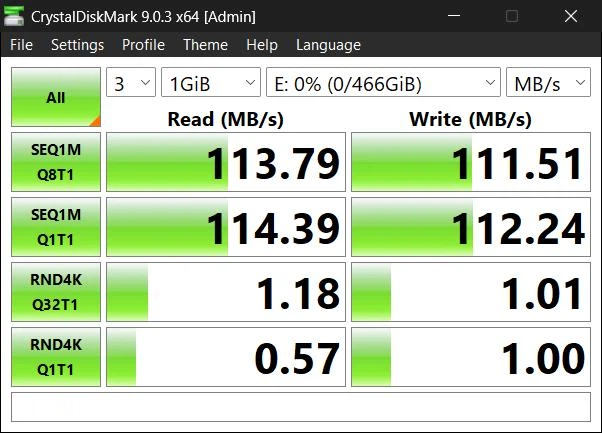602x433 pixels.
Task: Click the Write (MB/s) column header
Action: coord(471,119)
